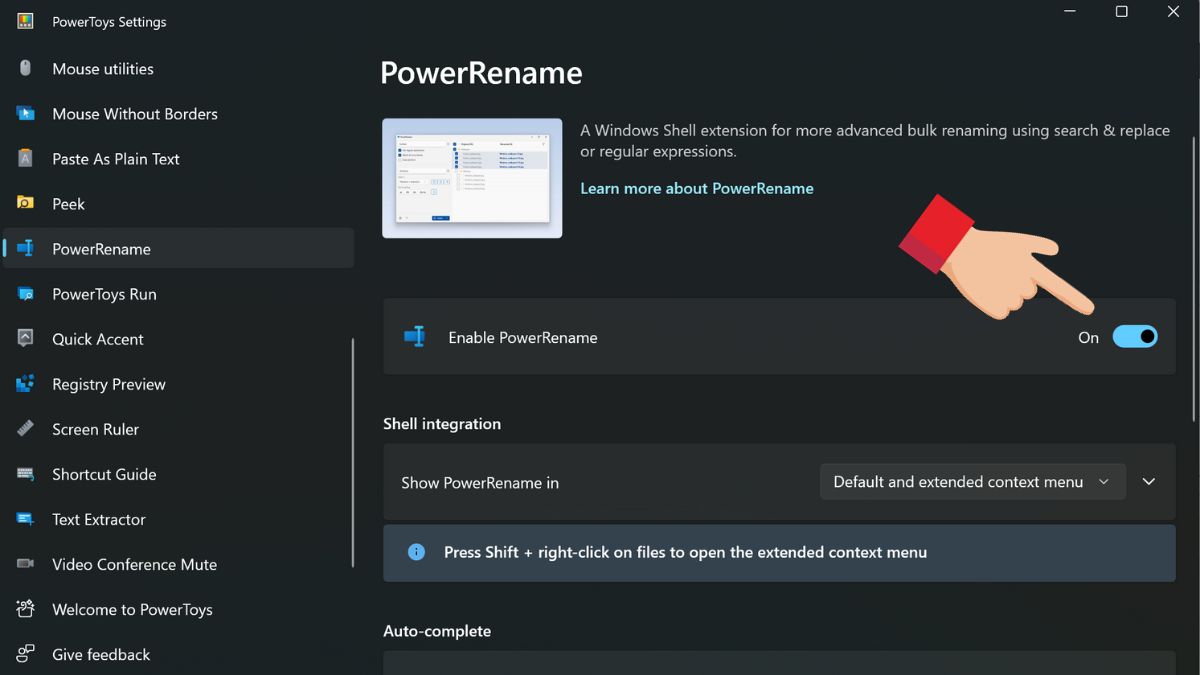
Task: Click the PowerRename preview thumbnail image
Action: (472, 178)
